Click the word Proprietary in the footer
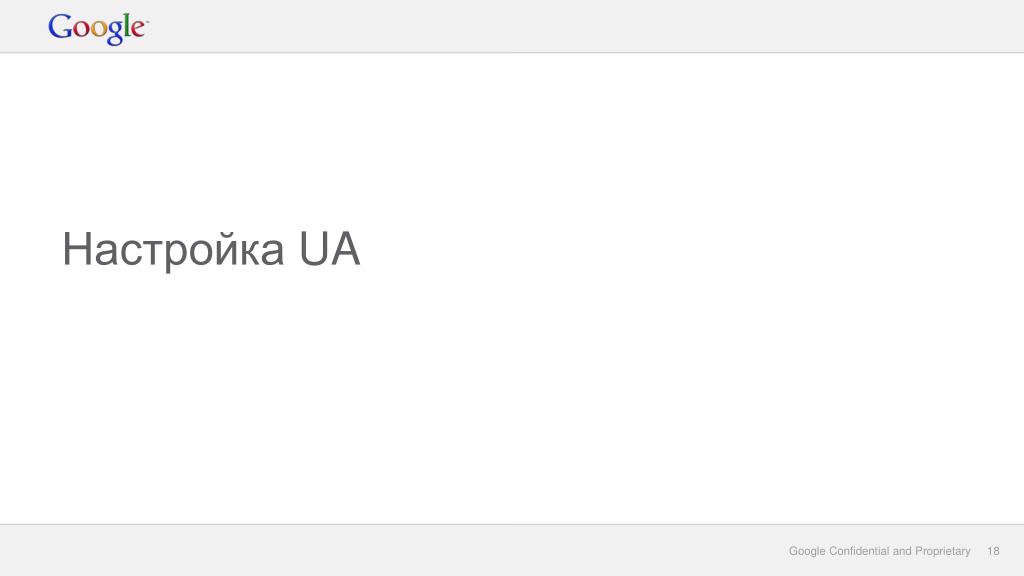Viewport: 1024px width, 576px height. pos(942,551)
